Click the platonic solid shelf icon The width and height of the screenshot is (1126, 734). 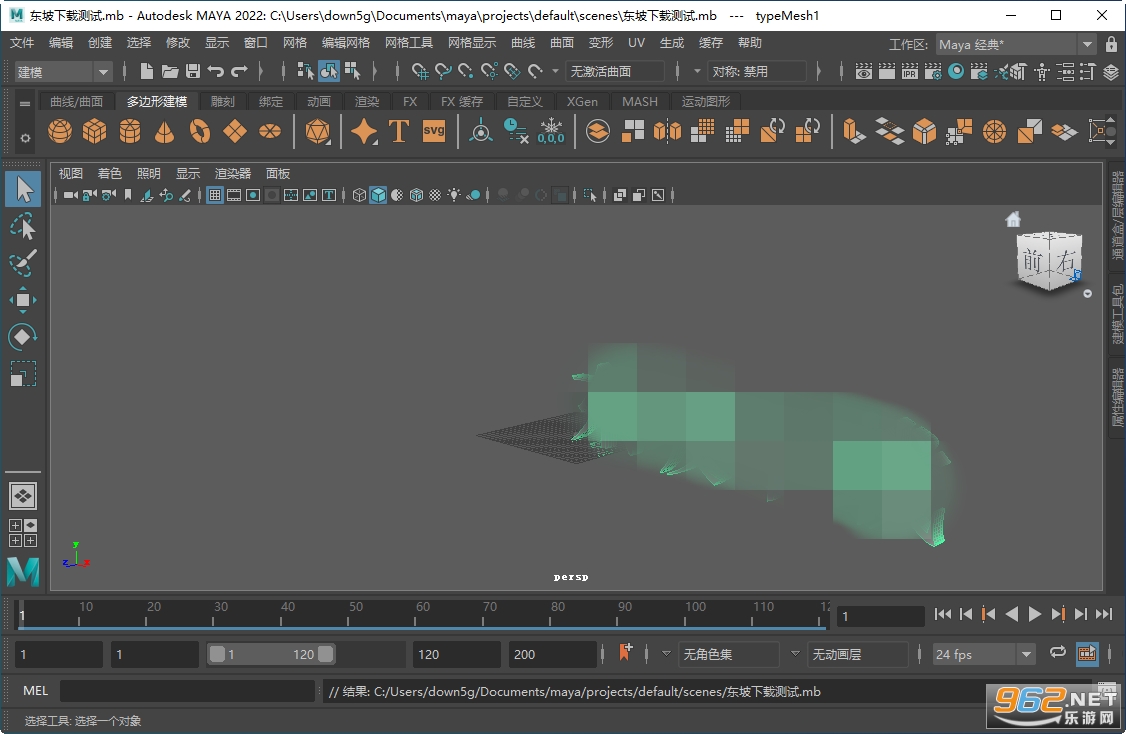coord(317,131)
